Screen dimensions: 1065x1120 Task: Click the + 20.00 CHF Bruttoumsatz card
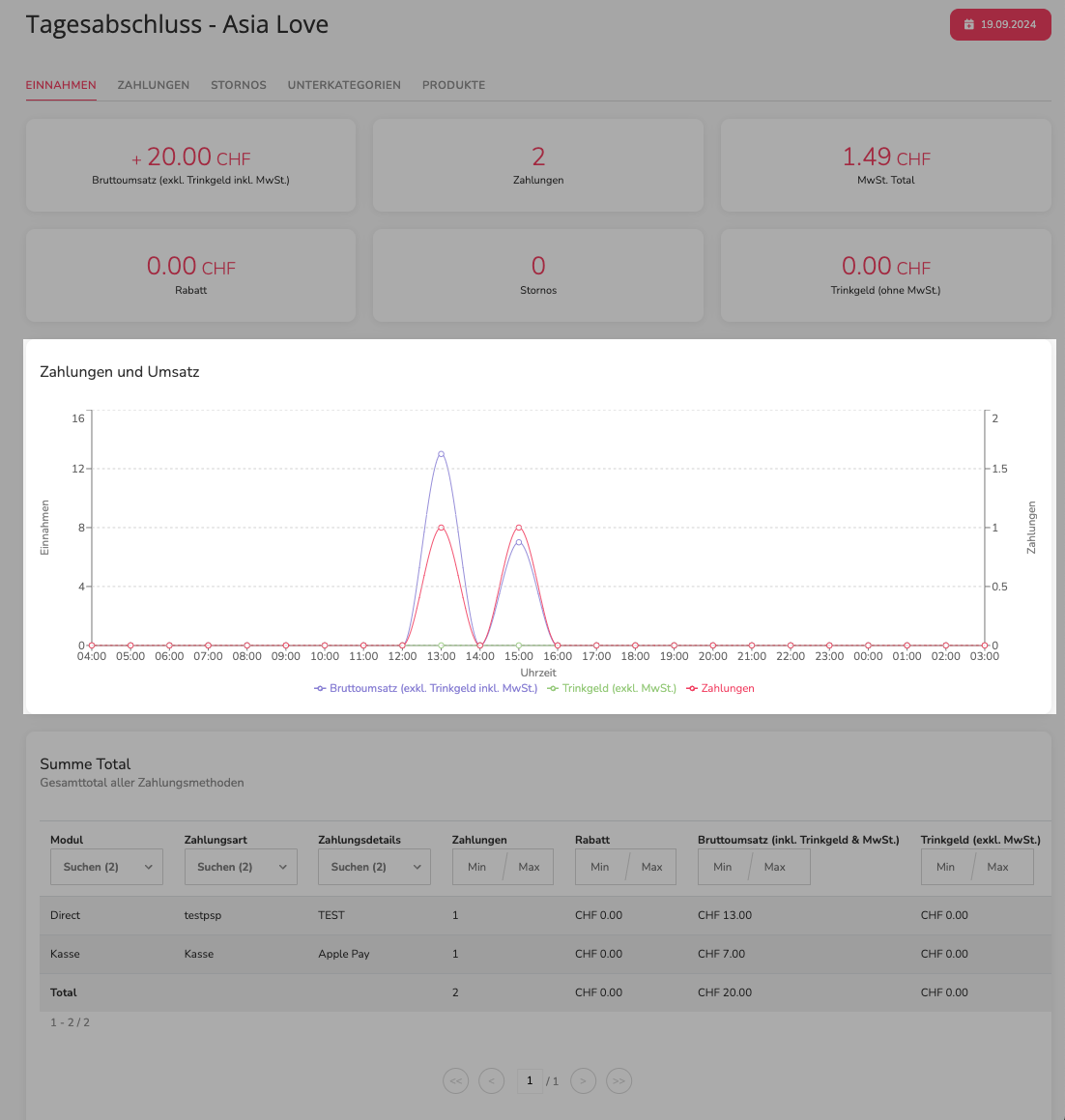coord(190,165)
